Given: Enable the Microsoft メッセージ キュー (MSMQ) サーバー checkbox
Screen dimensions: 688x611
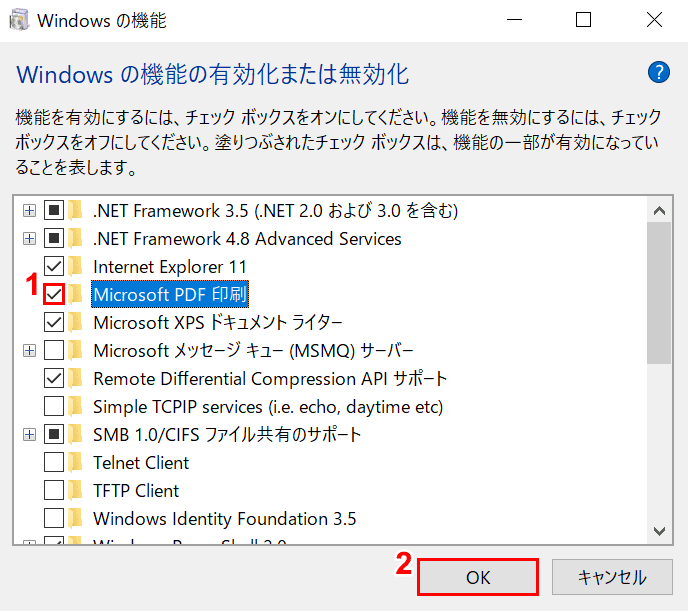Looking at the screenshot, I should click(54, 350).
